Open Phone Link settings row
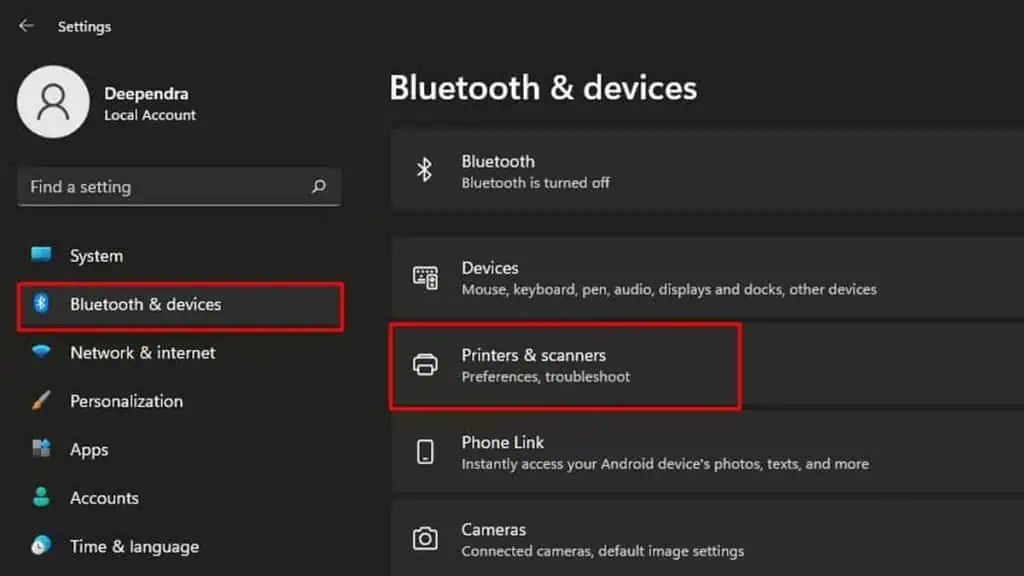This screenshot has width=1024, height=576. [x=707, y=453]
